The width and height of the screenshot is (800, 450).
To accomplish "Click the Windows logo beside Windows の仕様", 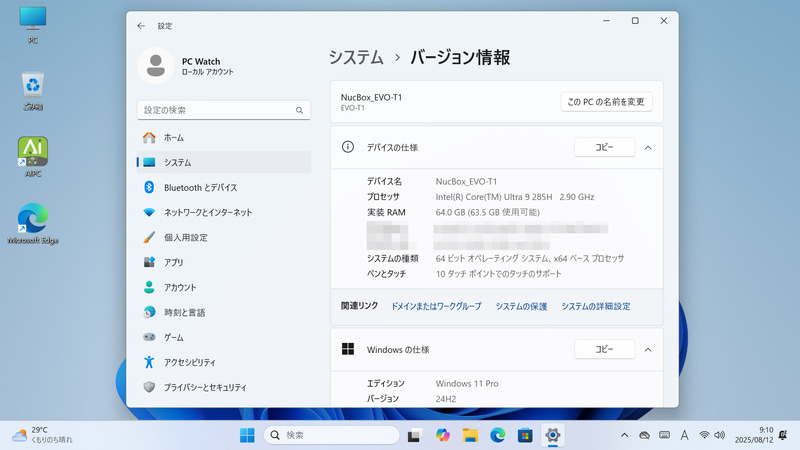I will [x=348, y=349].
